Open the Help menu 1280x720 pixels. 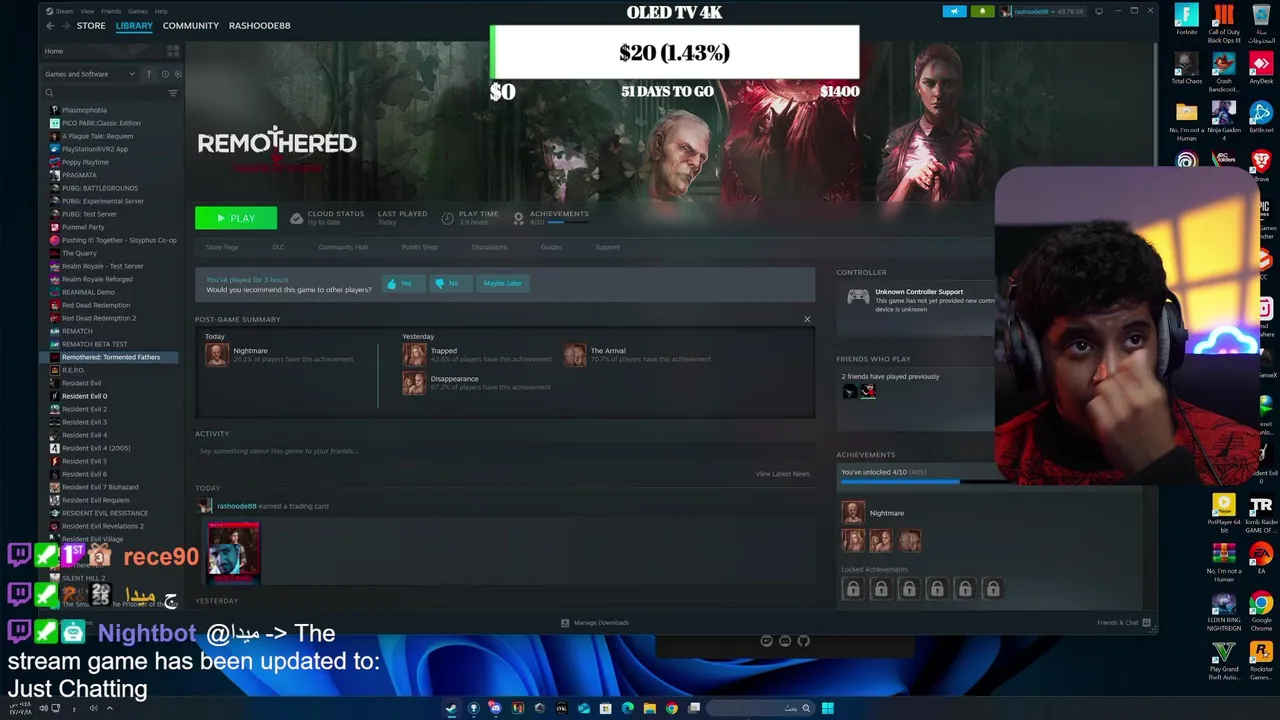tap(161, 11)
